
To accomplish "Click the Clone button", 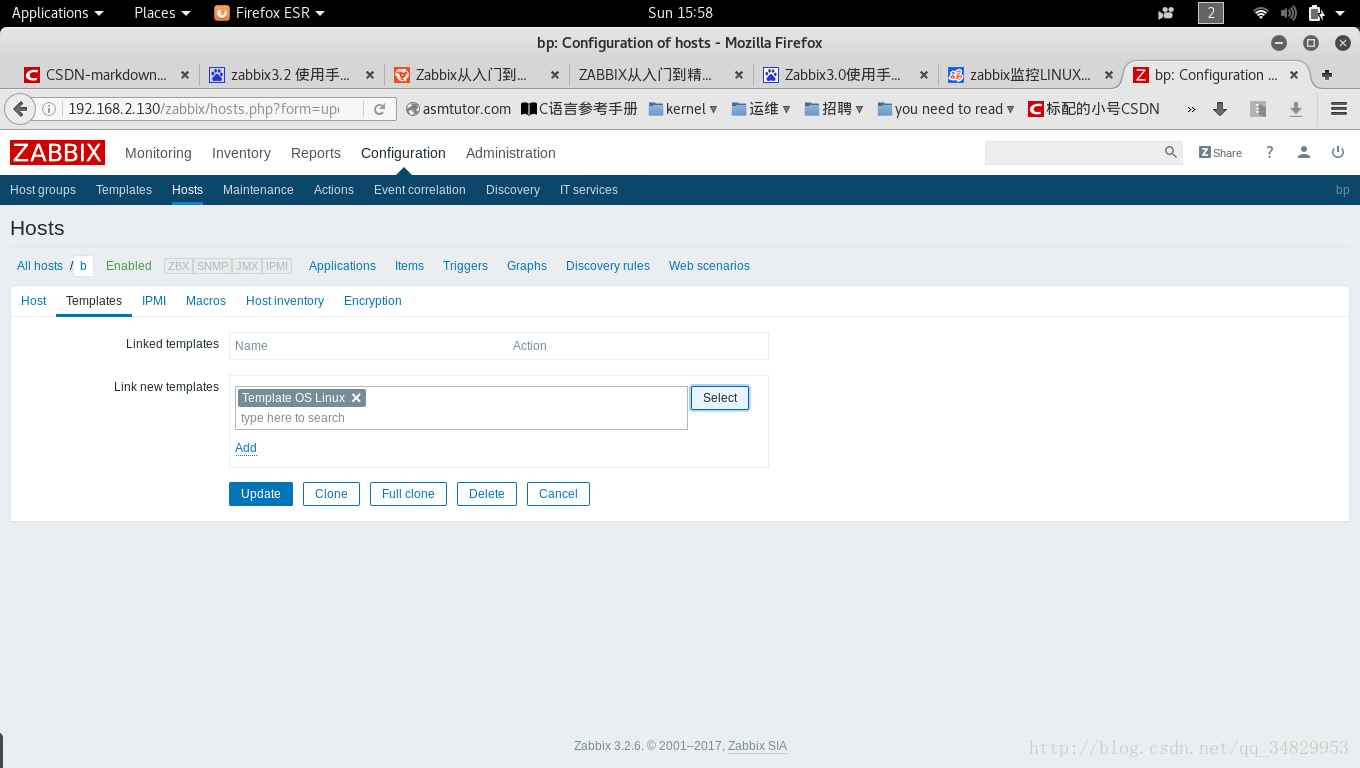I will [x=331, y=494].
